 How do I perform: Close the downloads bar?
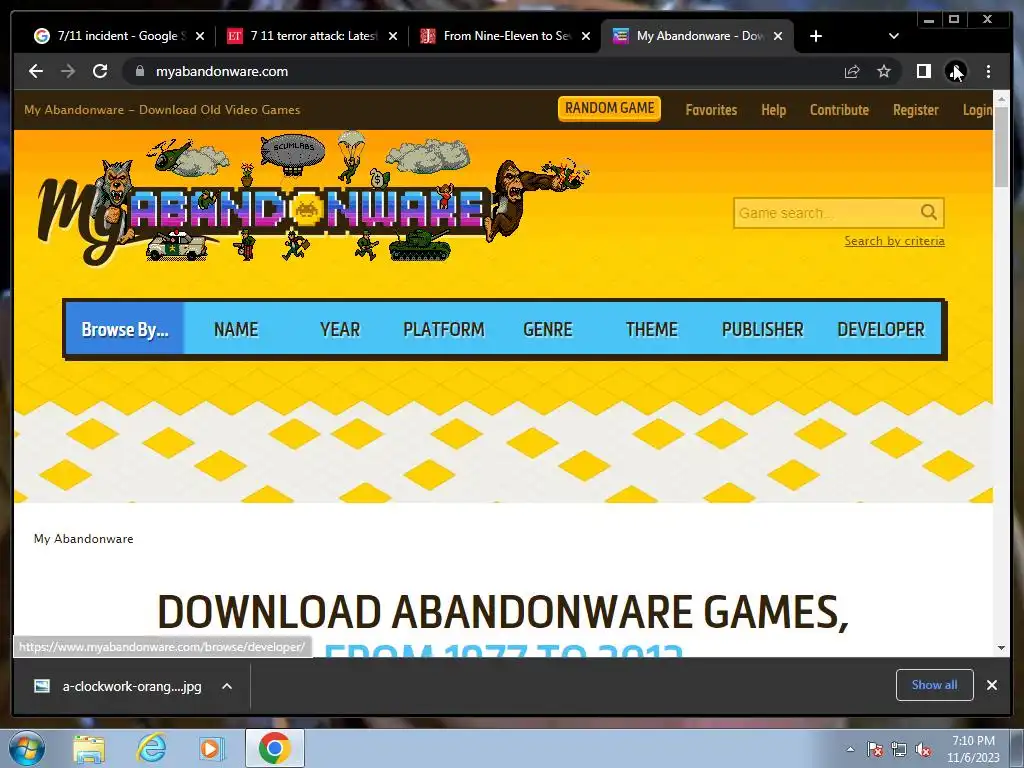pyautogui.click(x=991, y=684)
